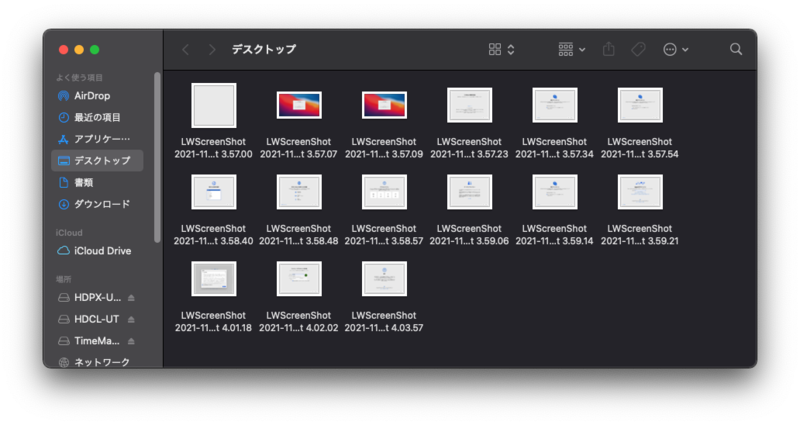Close the Finder window

(x=63, y=49)
